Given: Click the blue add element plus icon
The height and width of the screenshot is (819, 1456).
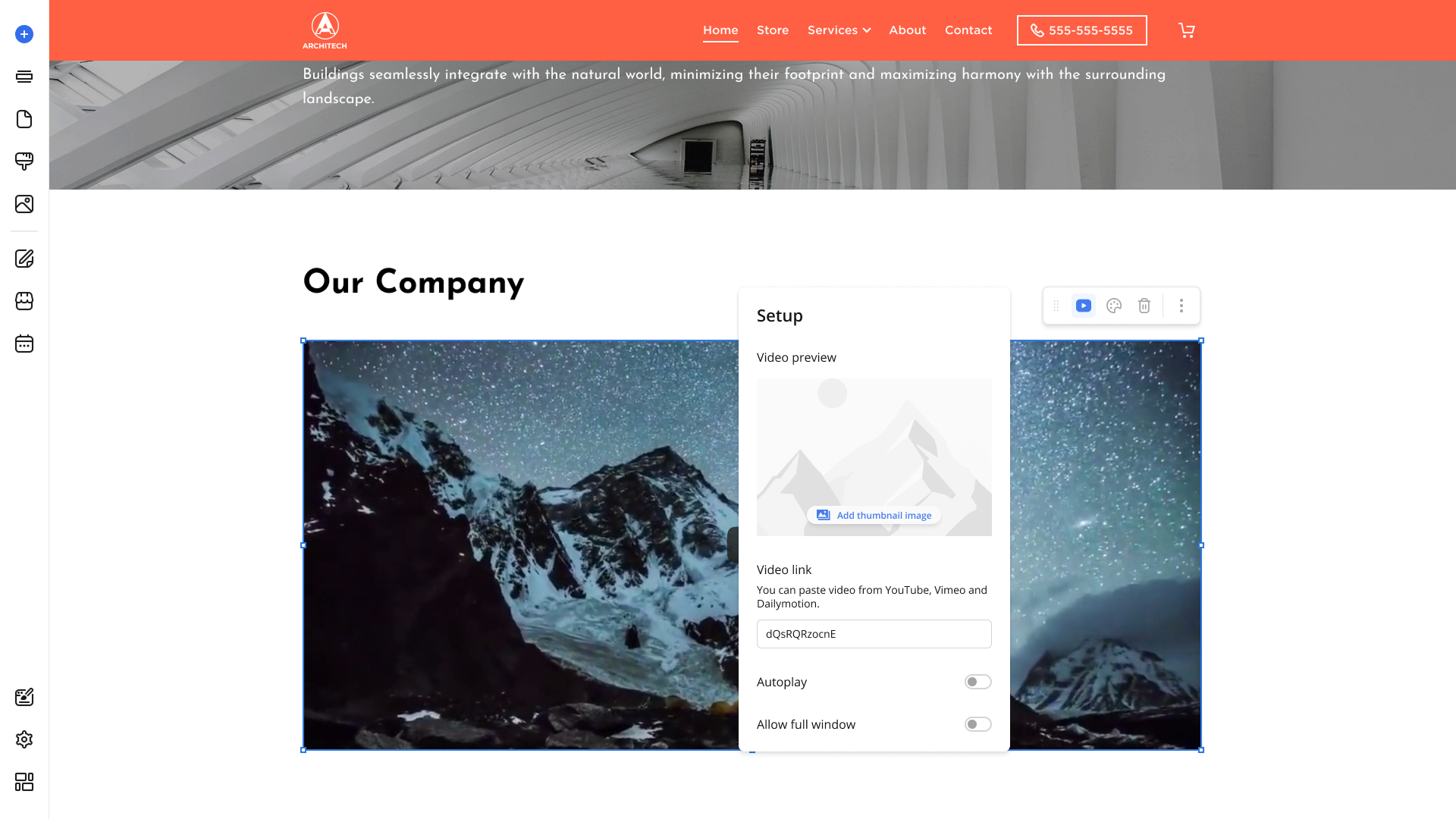Looking at the screenshot, I should [x=24, y=34].
